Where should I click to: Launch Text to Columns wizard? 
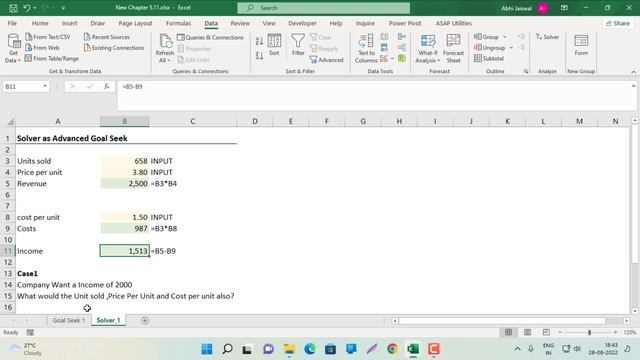(366, 48)
